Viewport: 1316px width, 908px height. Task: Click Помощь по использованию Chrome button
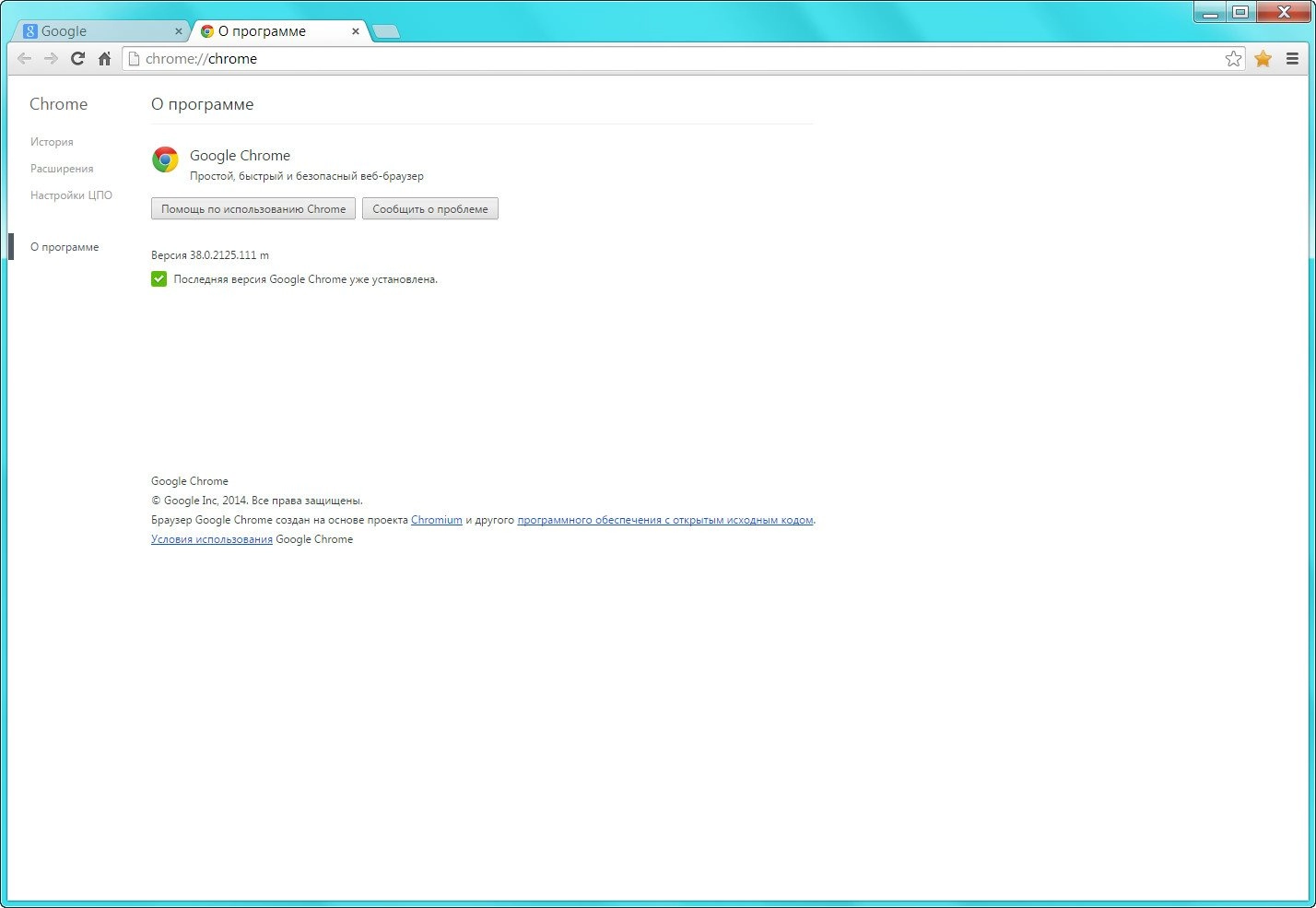pyautogui.click(x=253, y=209)
